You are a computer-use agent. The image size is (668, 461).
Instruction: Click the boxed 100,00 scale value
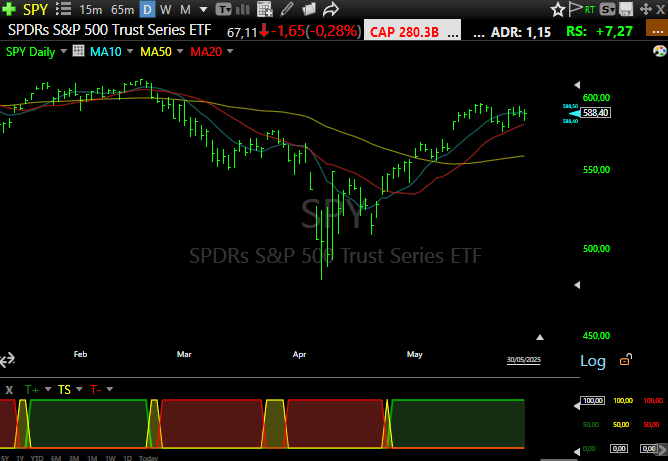pyautogui.click(x=593, y=400)
